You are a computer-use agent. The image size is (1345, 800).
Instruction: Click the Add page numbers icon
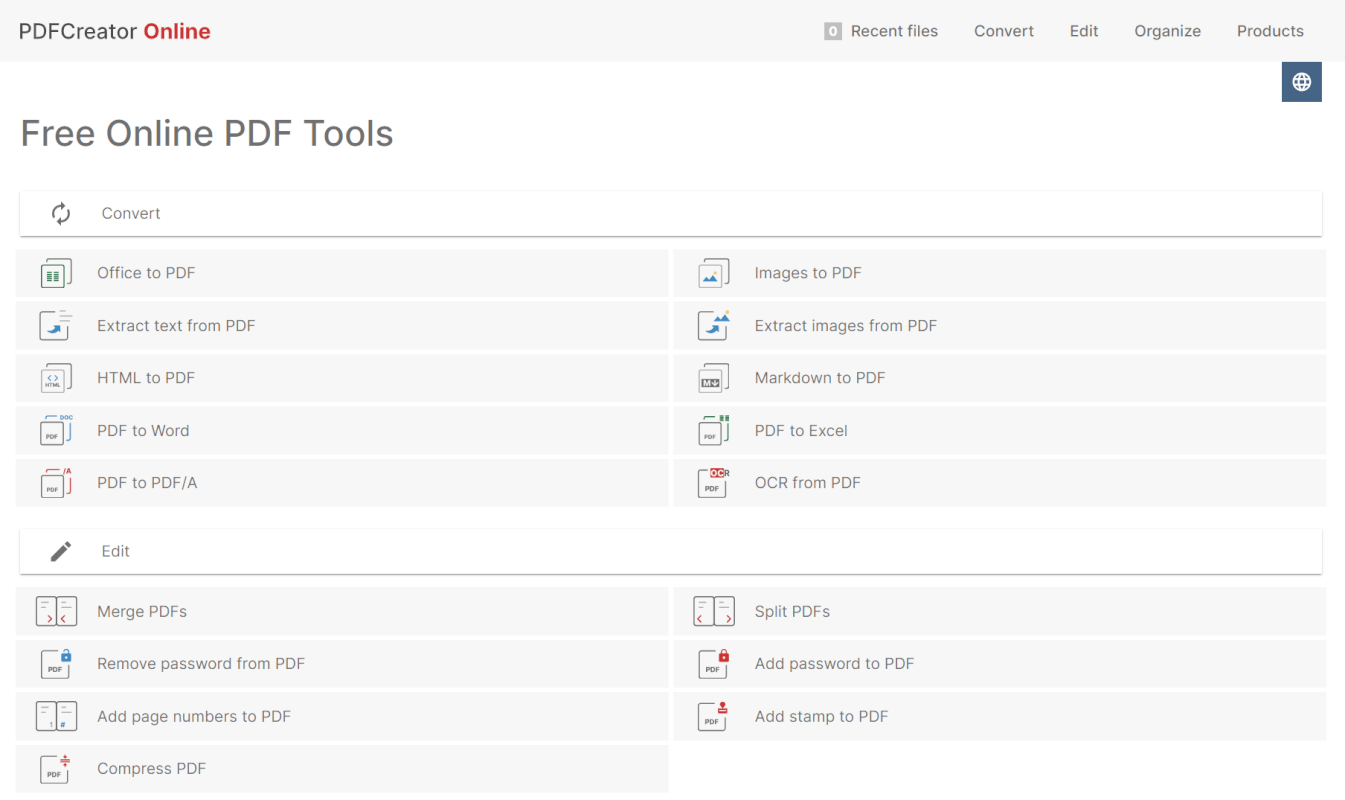(56, 716)
